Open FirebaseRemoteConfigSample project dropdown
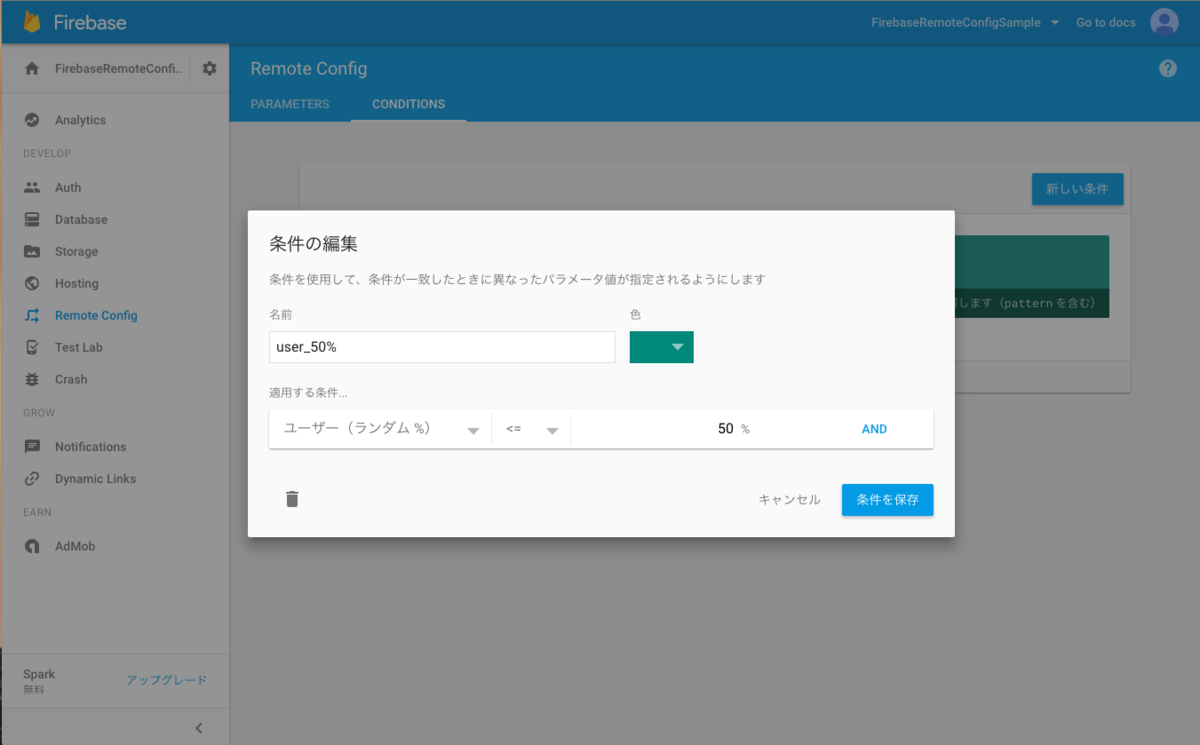 [x=965, y=22]
